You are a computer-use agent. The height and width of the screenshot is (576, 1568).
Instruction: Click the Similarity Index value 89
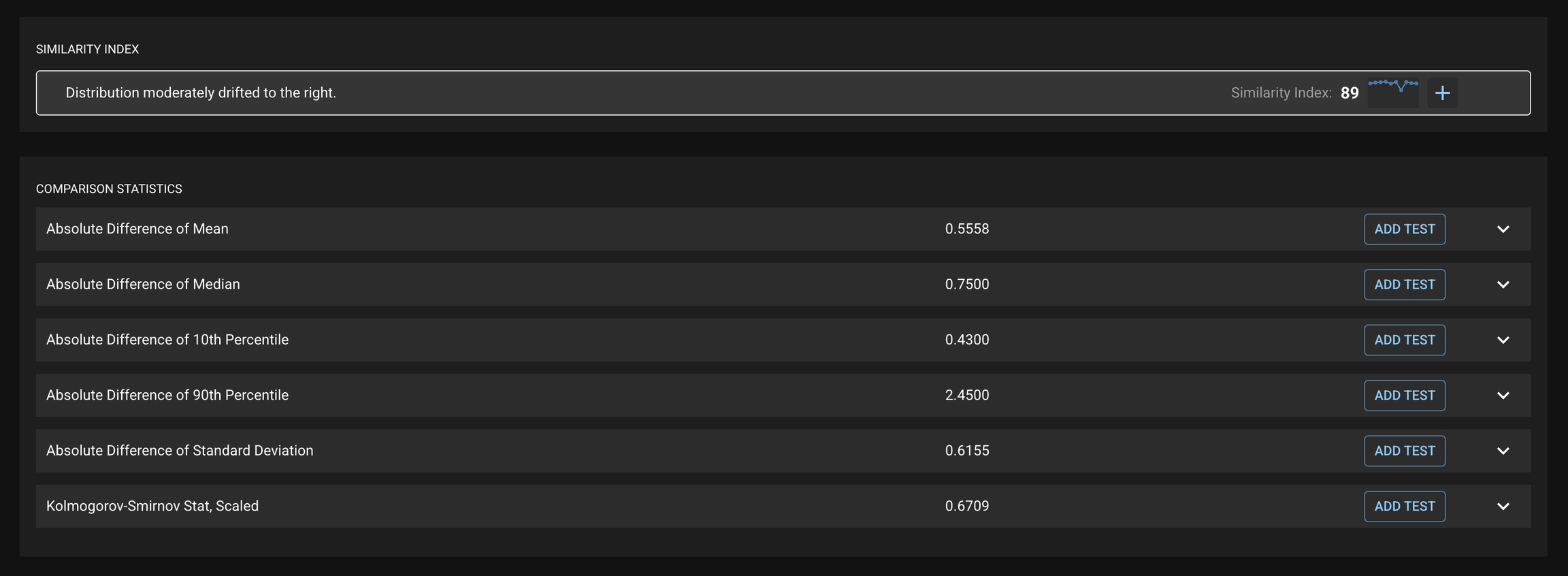coord(1350,93)
